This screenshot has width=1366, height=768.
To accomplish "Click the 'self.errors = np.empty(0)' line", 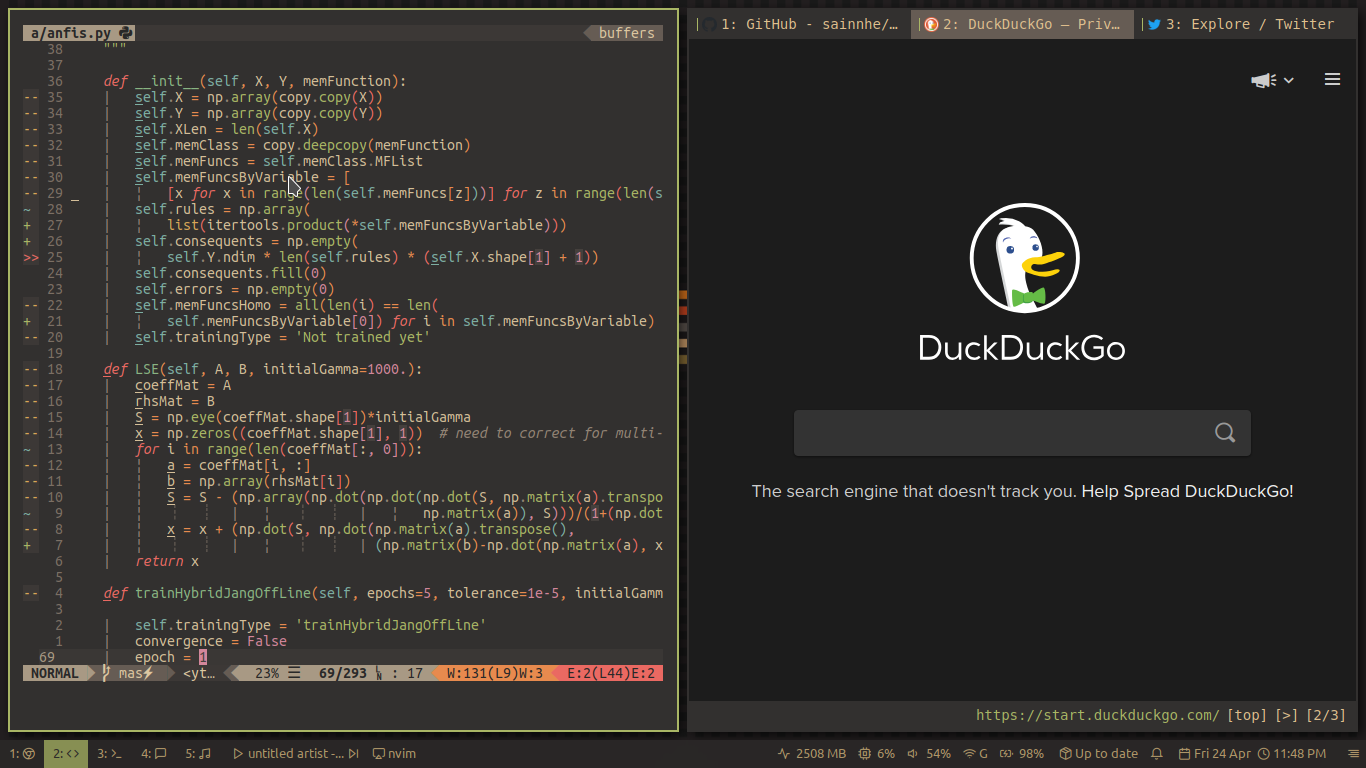I will (235, 289).
